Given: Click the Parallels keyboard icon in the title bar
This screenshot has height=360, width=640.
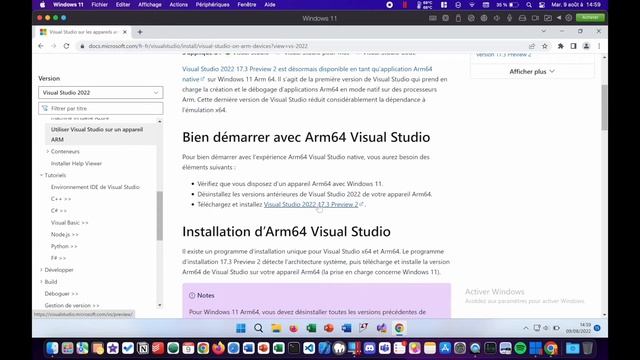Looking at the screenshot, I should (433, 18).
